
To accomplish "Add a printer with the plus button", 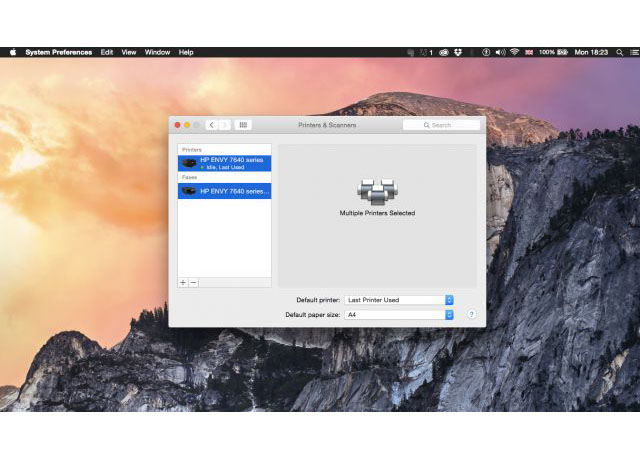I will point(183,282).
